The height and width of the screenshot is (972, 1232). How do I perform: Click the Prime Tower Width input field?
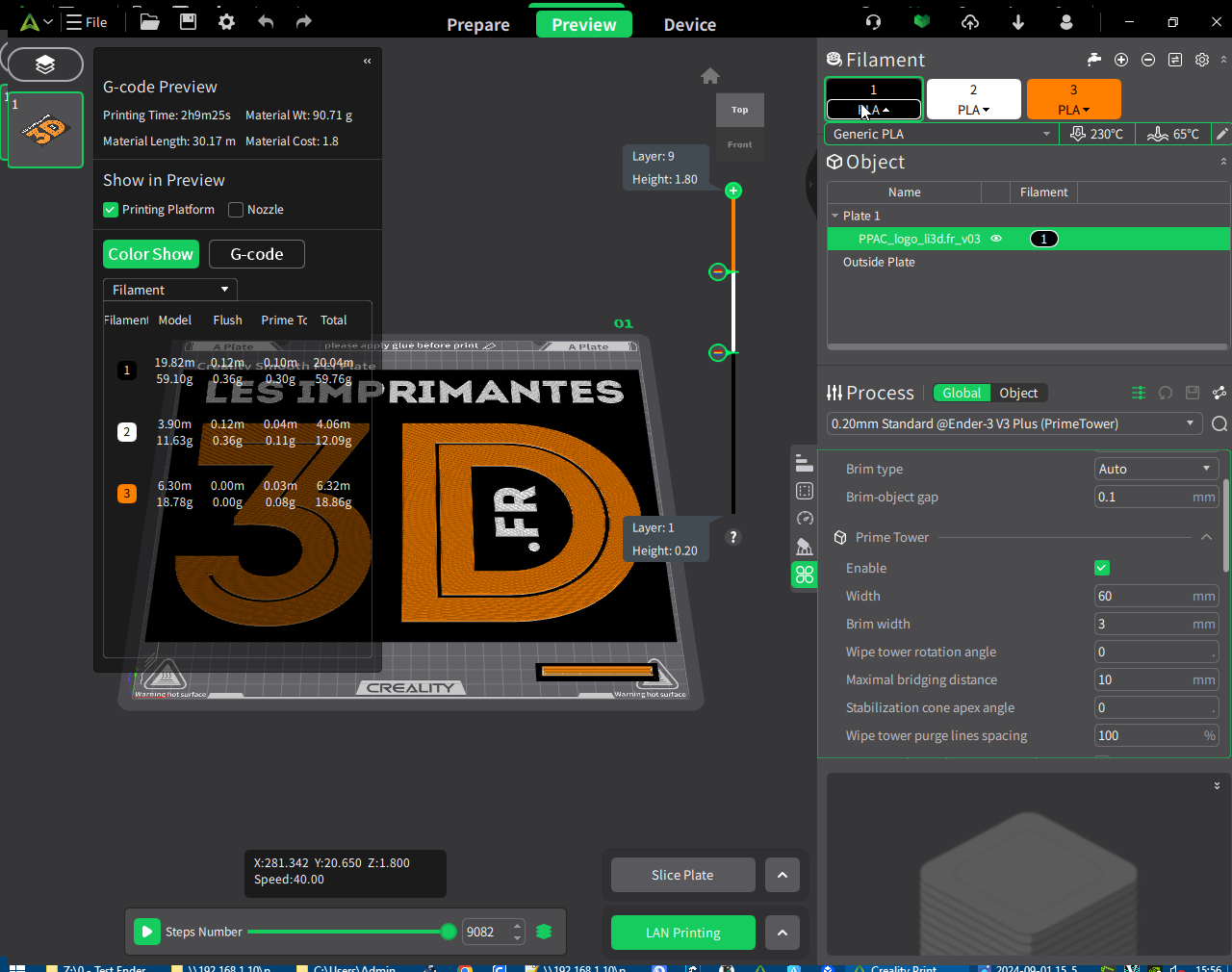tap(1157, 596)
